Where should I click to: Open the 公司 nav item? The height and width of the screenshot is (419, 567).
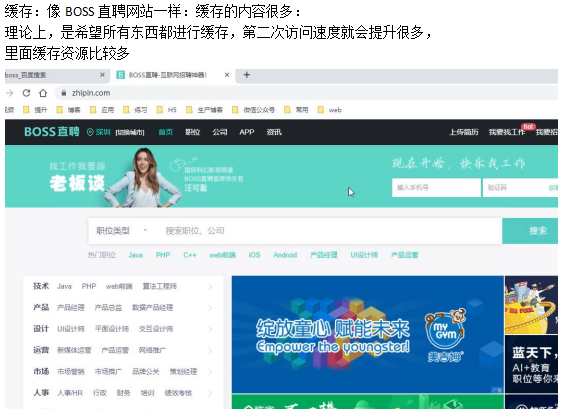pyautogui.click(x=220, y=132)
